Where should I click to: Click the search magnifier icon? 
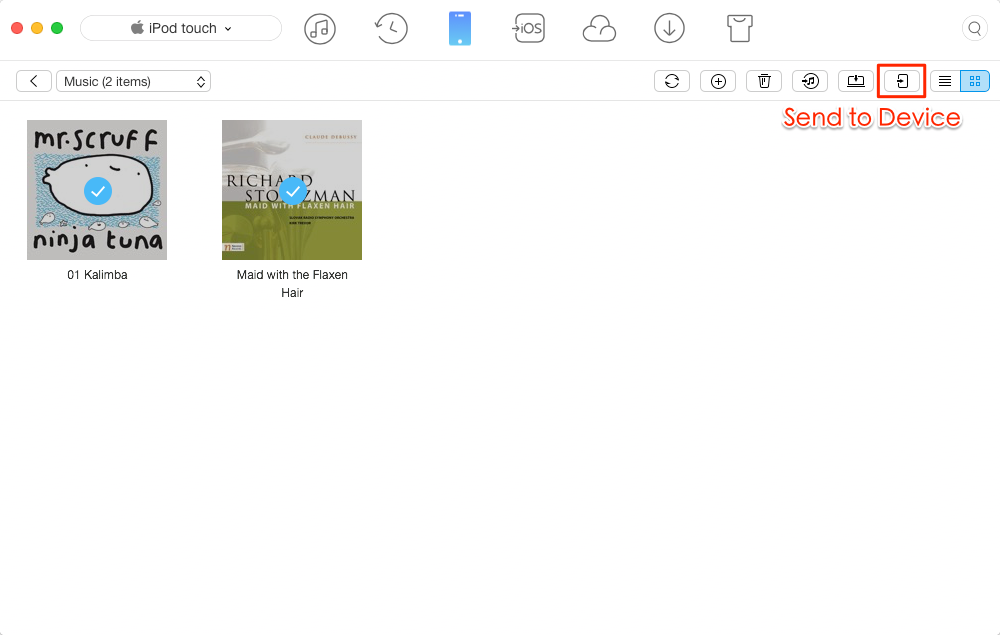point(974,29)
